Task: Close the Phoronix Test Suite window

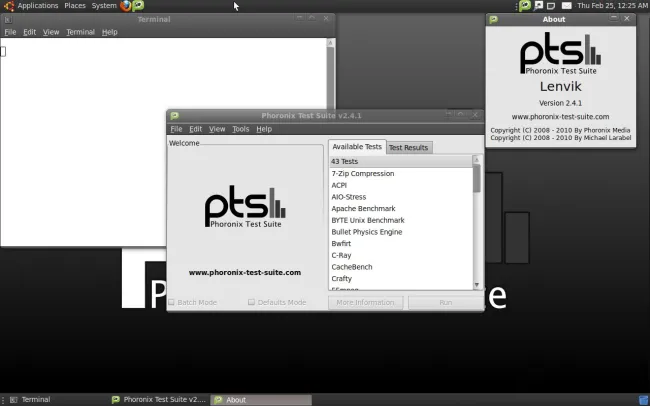Action: click(475, 115)
